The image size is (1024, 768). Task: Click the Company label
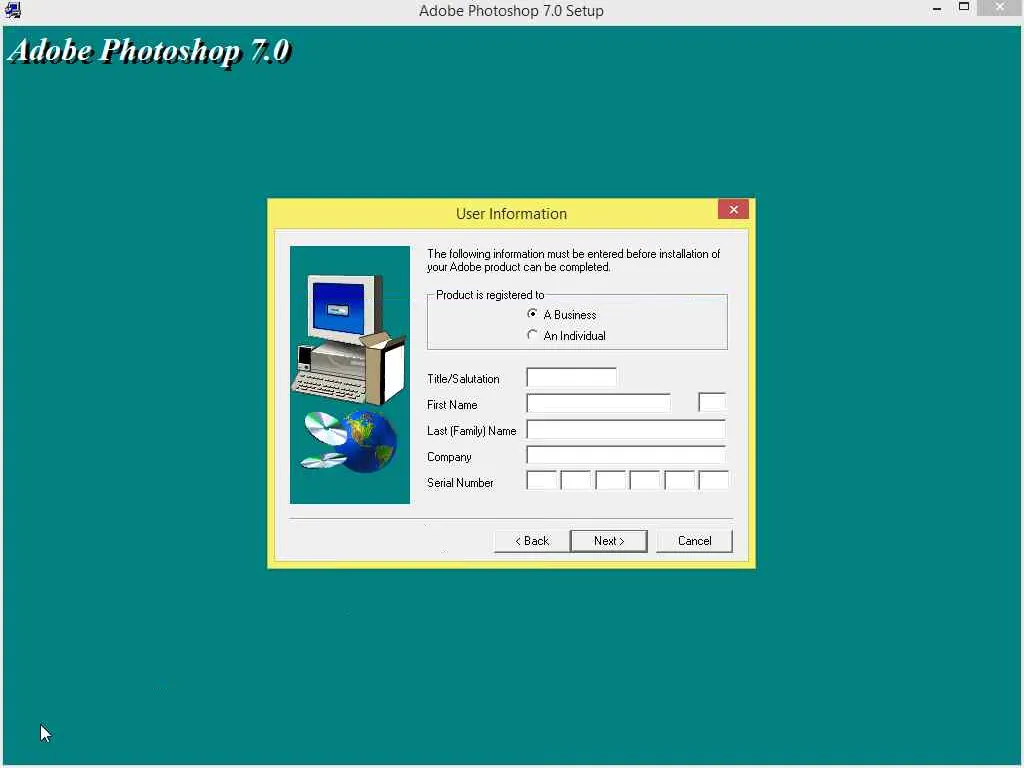(449, 457)
